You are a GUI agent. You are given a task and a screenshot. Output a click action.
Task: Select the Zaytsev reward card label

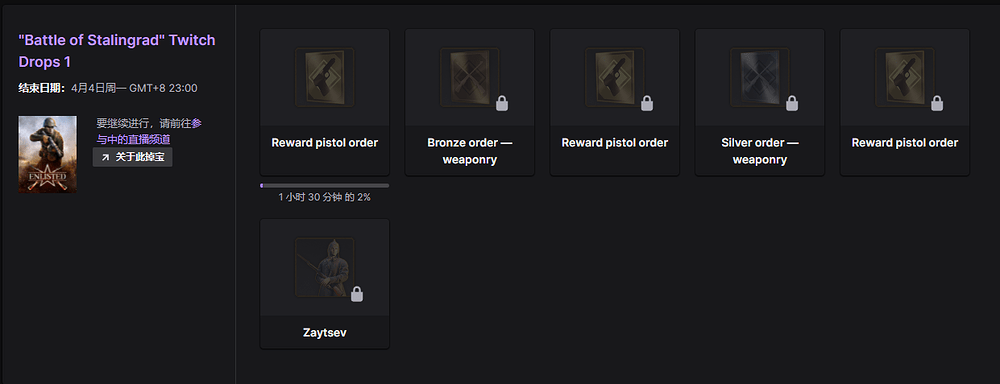pyautogui.click(x=325, y=333)
